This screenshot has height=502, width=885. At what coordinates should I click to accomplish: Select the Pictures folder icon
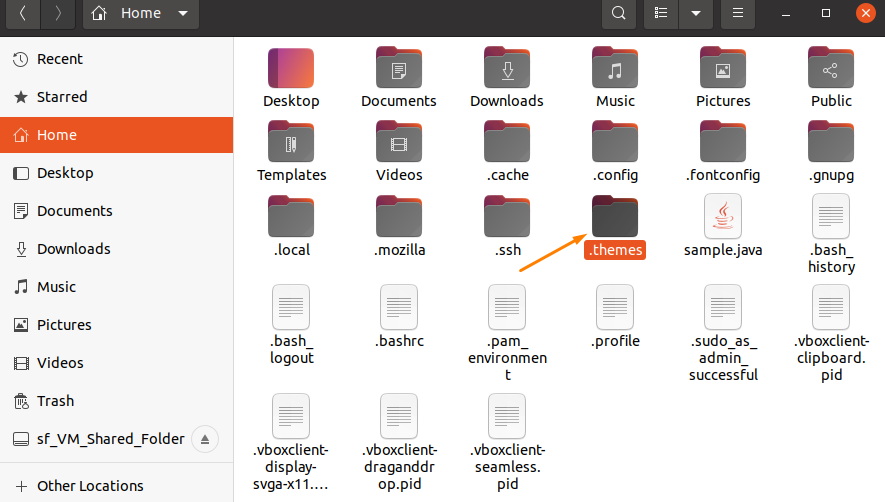[723, 68]
